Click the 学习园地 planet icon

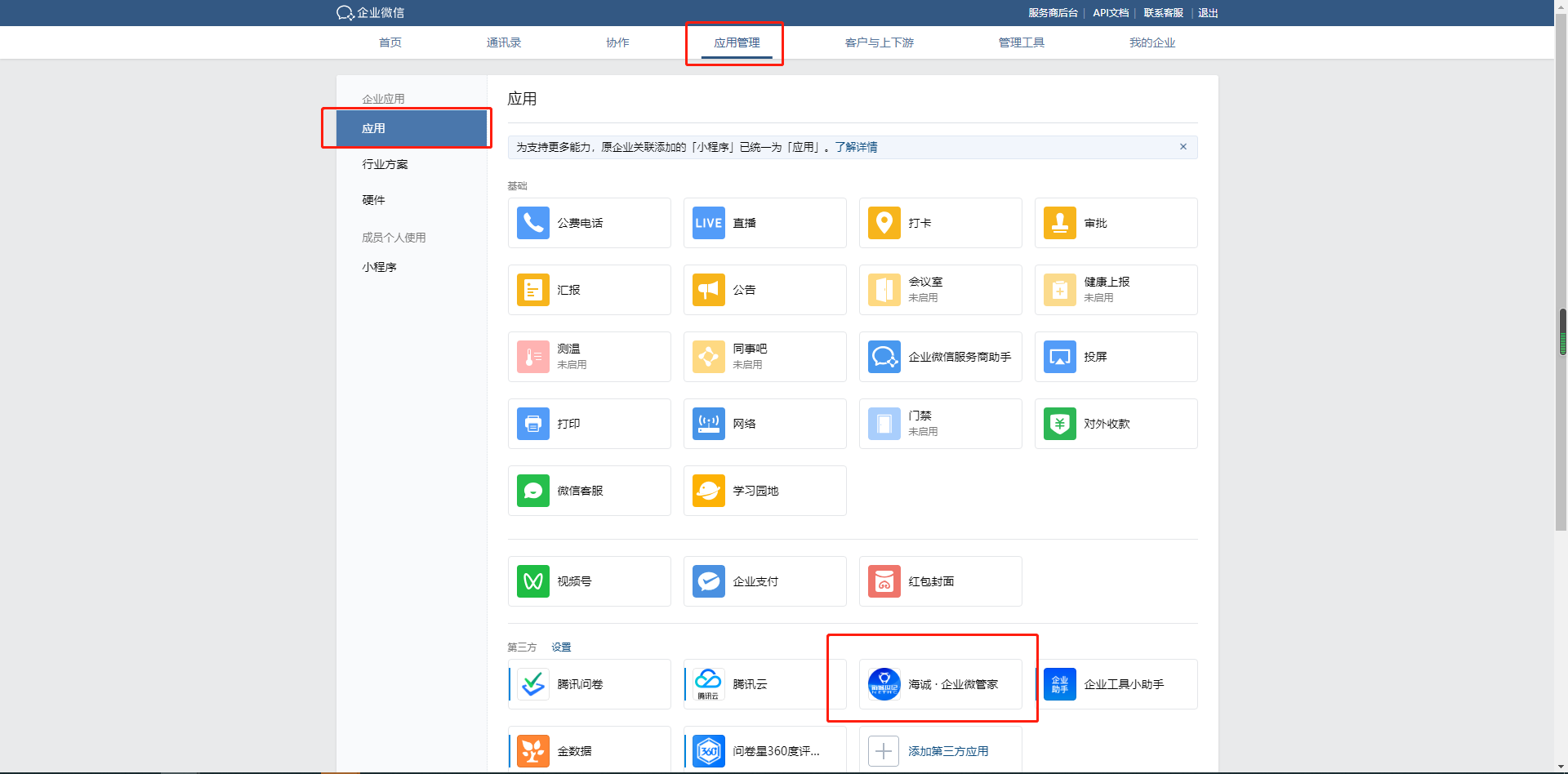point(708,491)
